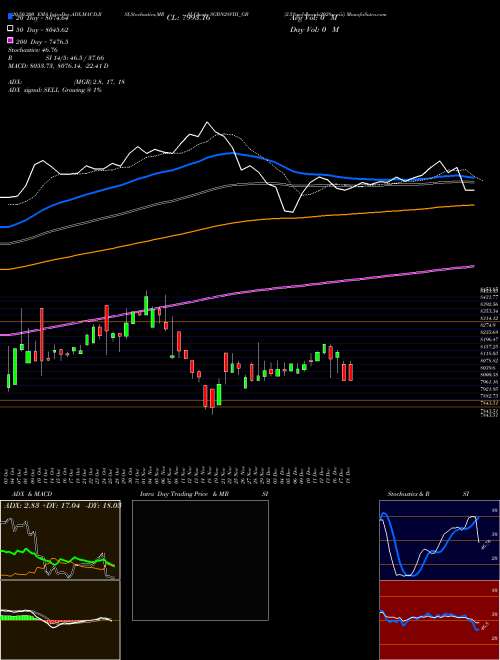Image resolution: width=500 pixels, height=660 pixels.
Task: Click the blue 20 Day legend swatch
Action: tap(10, 17)
